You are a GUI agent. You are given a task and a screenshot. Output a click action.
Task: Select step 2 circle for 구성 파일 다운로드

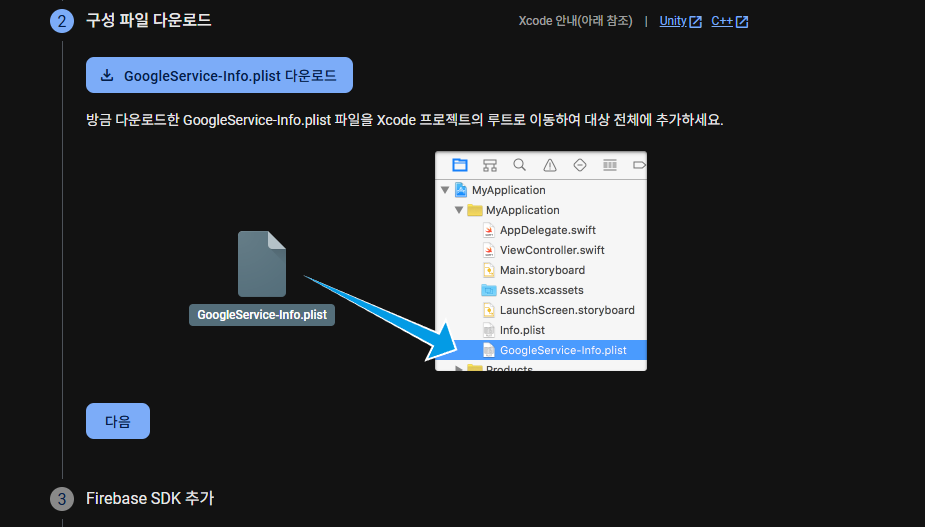click(62, 21)
